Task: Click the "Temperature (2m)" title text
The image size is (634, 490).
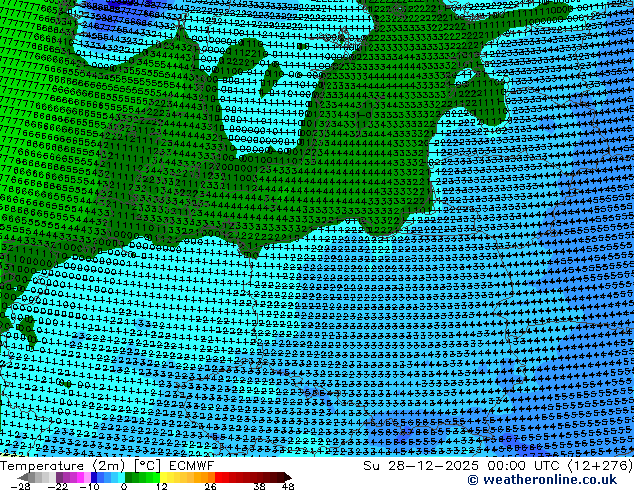Action: click(63, 466)
